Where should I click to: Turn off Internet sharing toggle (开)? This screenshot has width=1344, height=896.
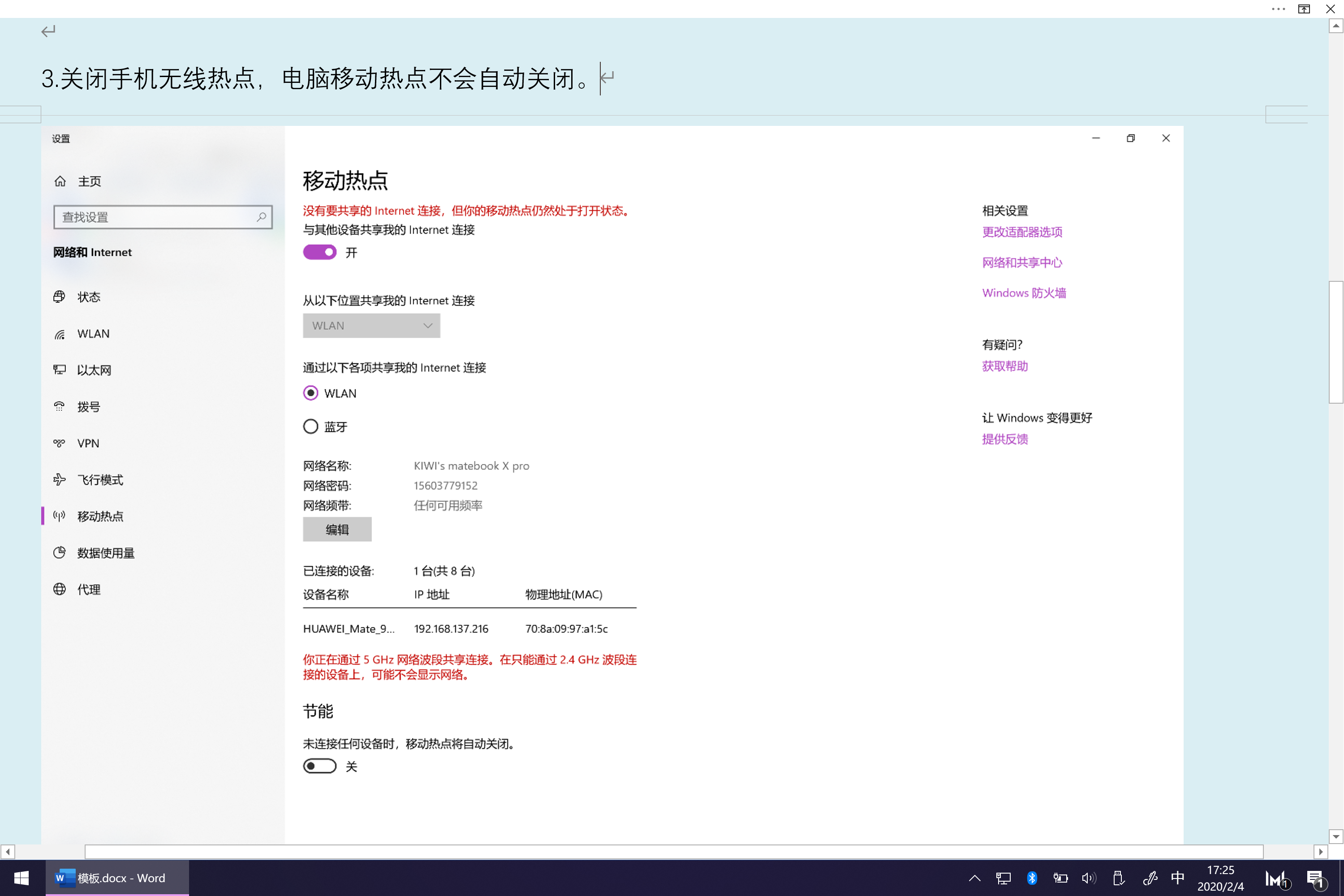pos(319,252)
